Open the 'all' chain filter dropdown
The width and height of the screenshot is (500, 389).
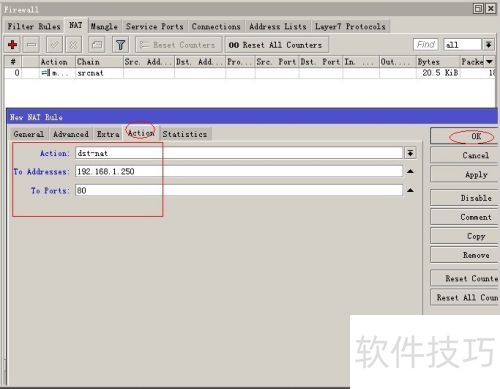coord(488,45)
